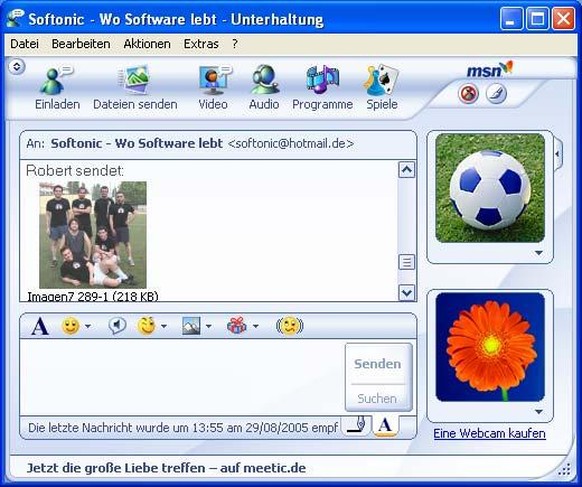Open menu under the flower picture

(x=539, y=412)
